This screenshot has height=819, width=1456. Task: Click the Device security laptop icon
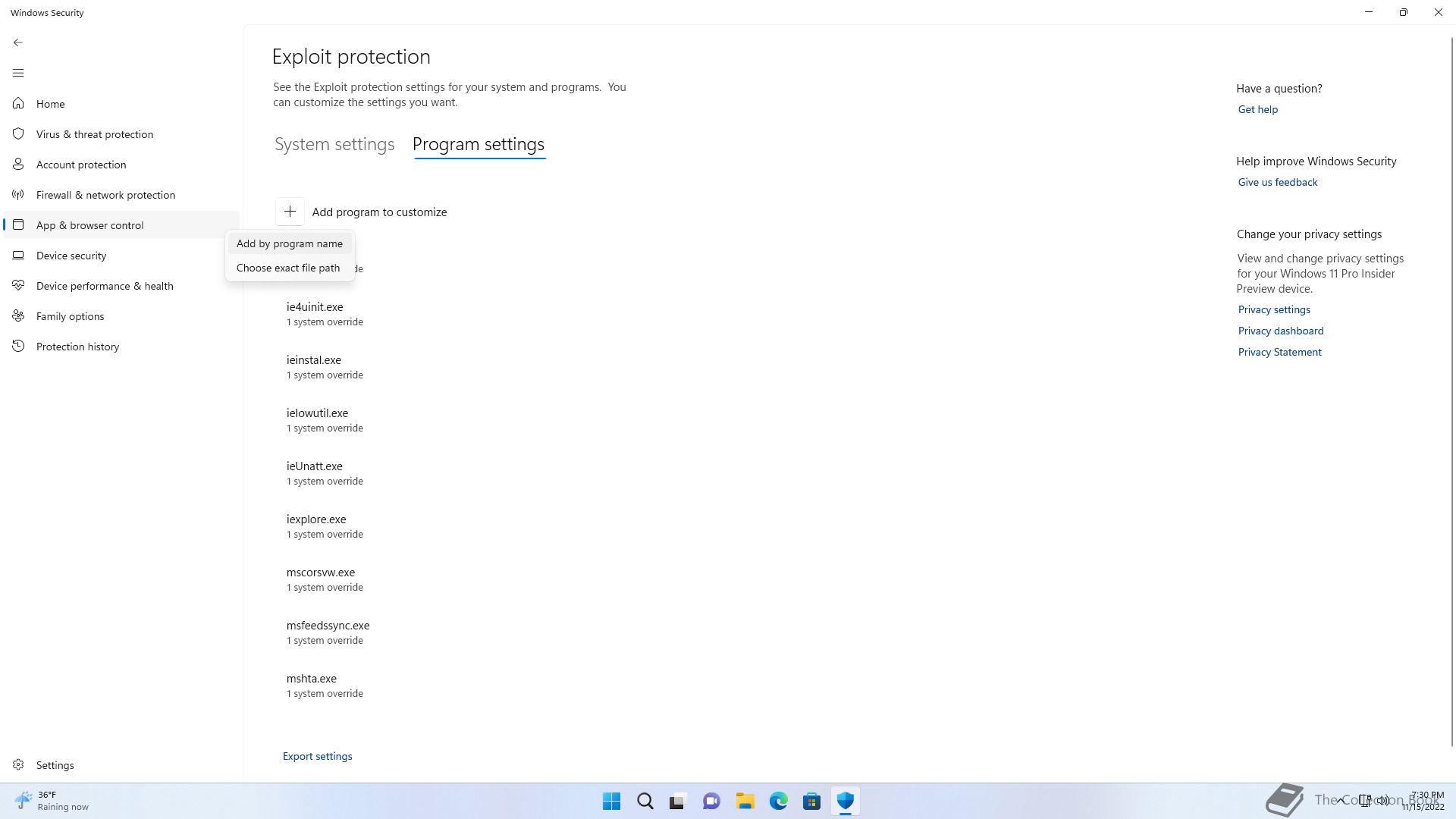tap(18, 255)
